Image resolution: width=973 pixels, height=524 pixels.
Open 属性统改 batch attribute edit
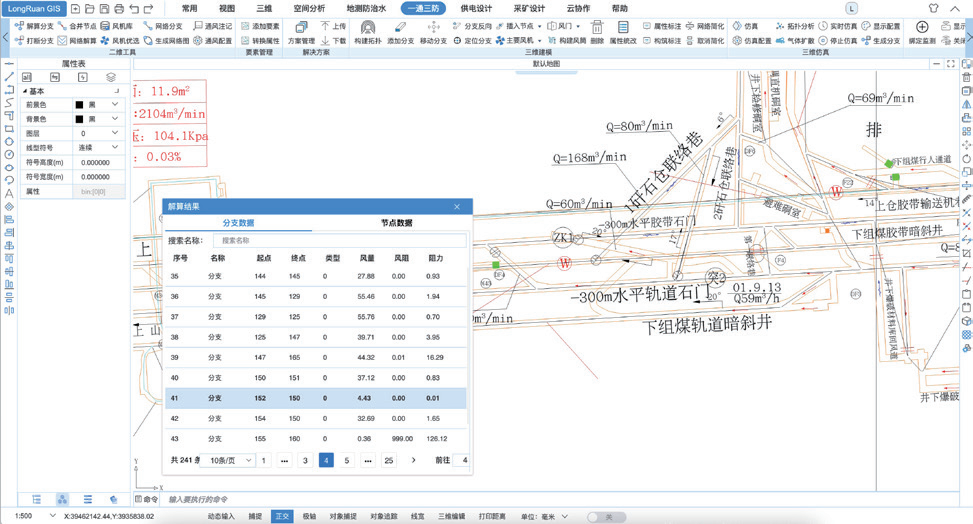623,33
